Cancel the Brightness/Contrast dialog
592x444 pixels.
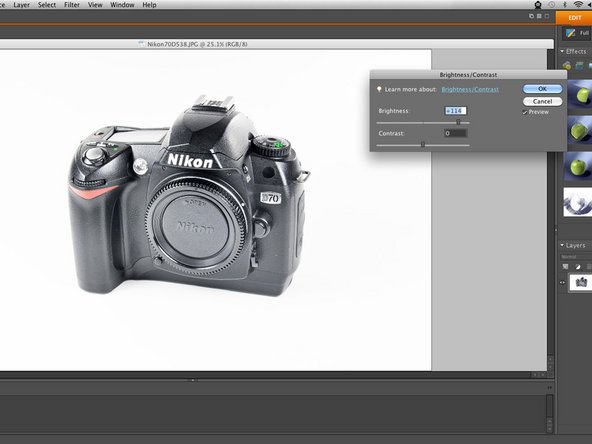point(543,101)
